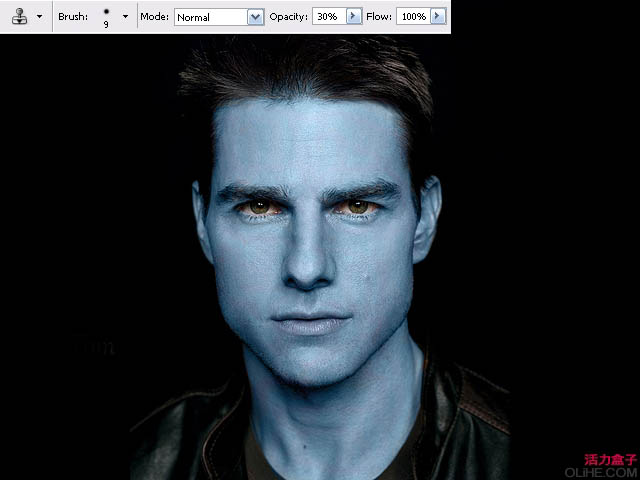Open the Flow slider arrow

(x=437, y=17)
